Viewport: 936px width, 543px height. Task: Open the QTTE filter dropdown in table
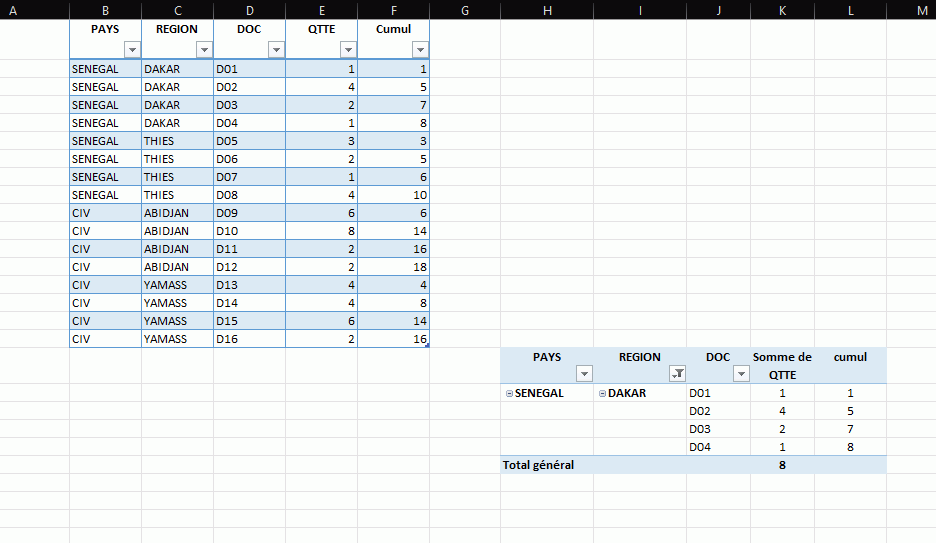tap(349, 50)
